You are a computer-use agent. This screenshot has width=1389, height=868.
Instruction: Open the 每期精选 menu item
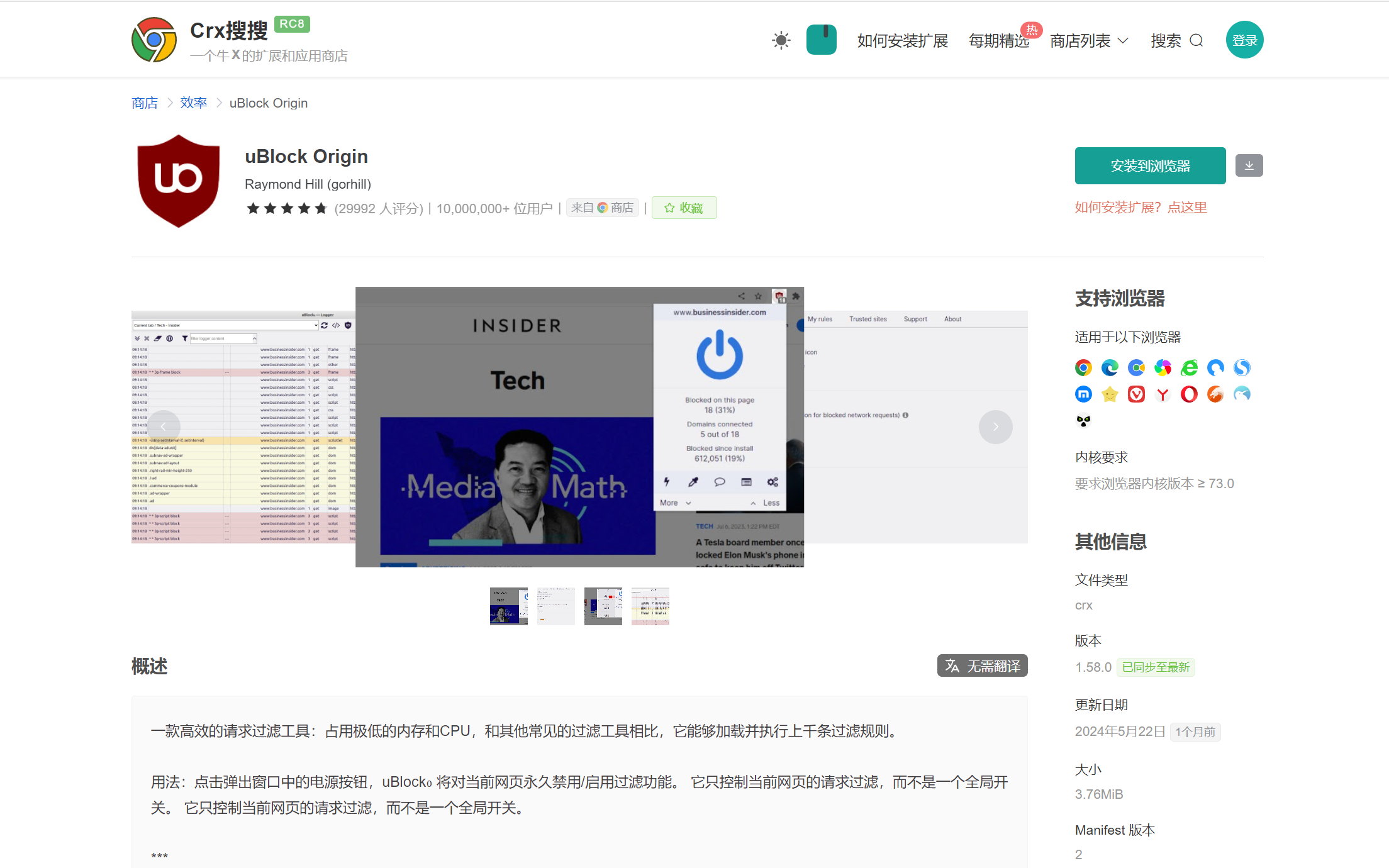click(x=1000, y=40)
